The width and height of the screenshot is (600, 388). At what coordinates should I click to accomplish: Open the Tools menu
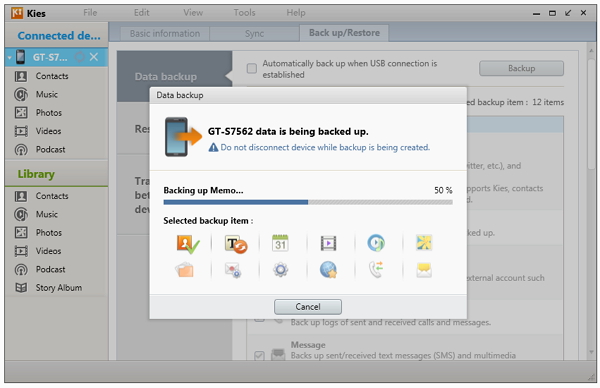(244, 13)
